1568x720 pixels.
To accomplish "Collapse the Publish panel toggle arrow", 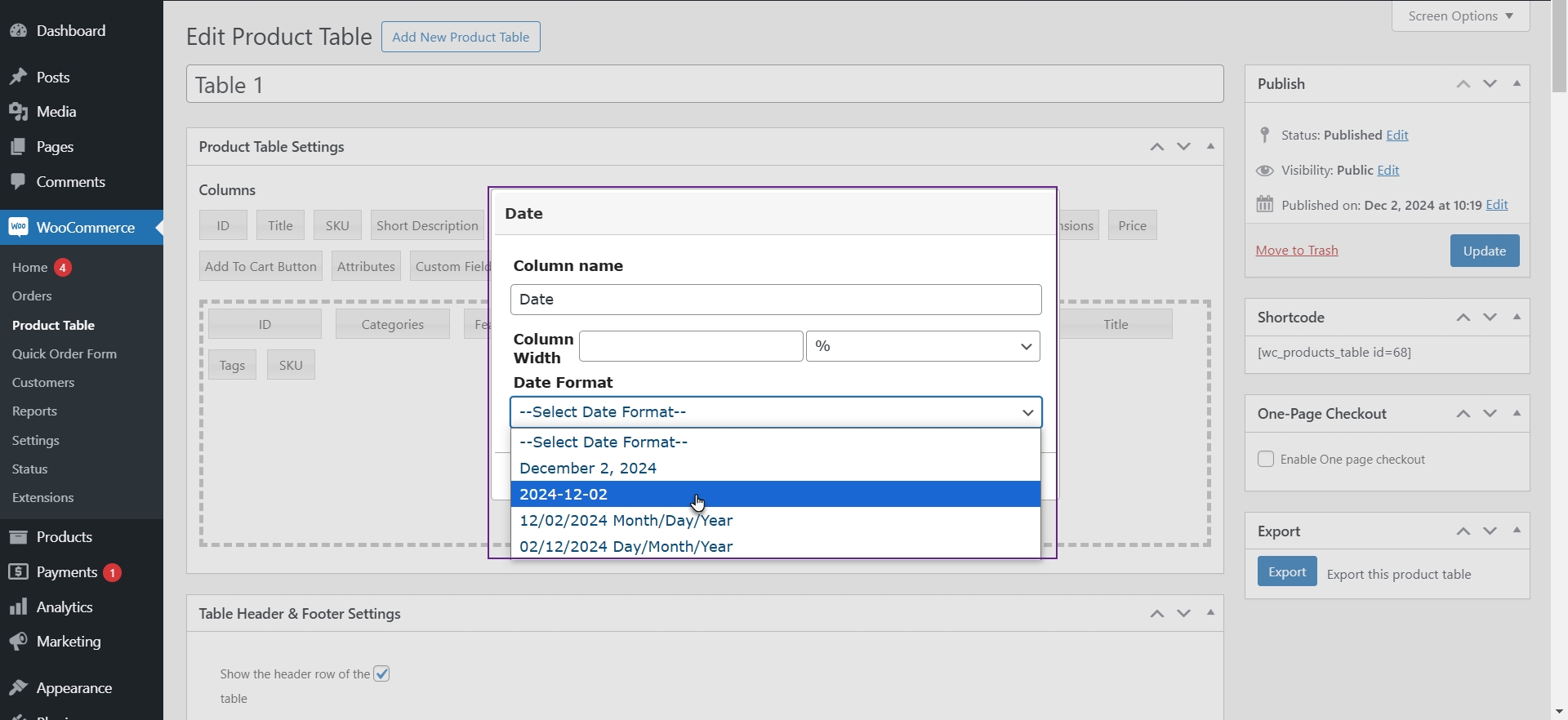I will coord(1517,83).
